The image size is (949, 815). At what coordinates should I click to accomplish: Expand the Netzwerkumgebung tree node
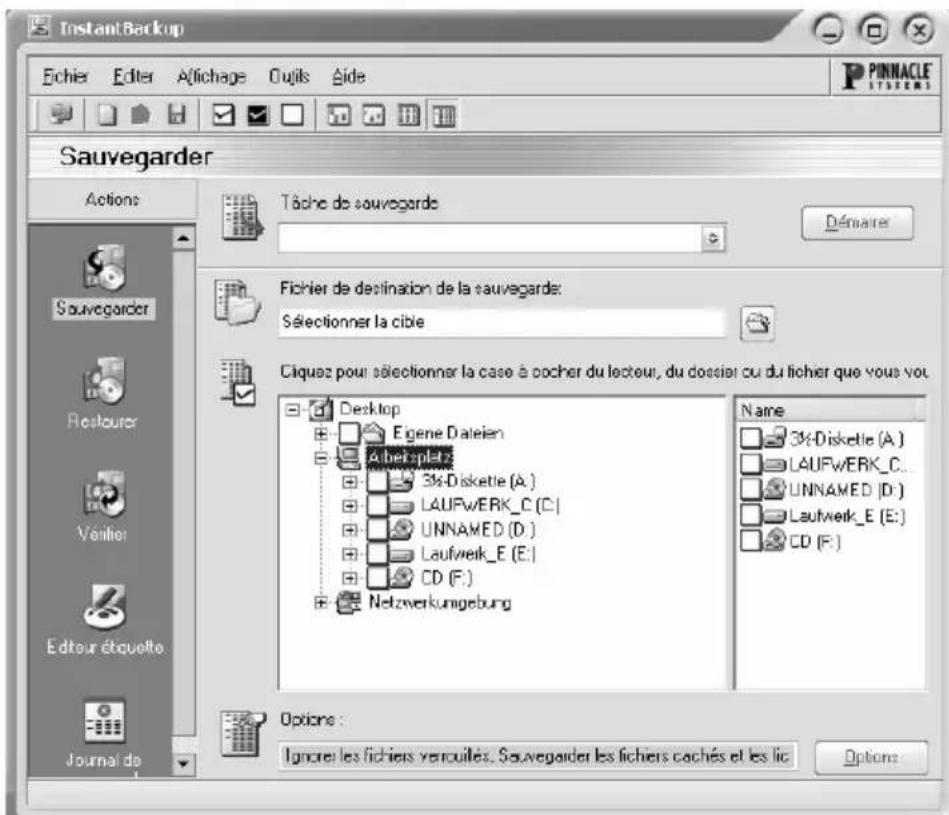321,603
